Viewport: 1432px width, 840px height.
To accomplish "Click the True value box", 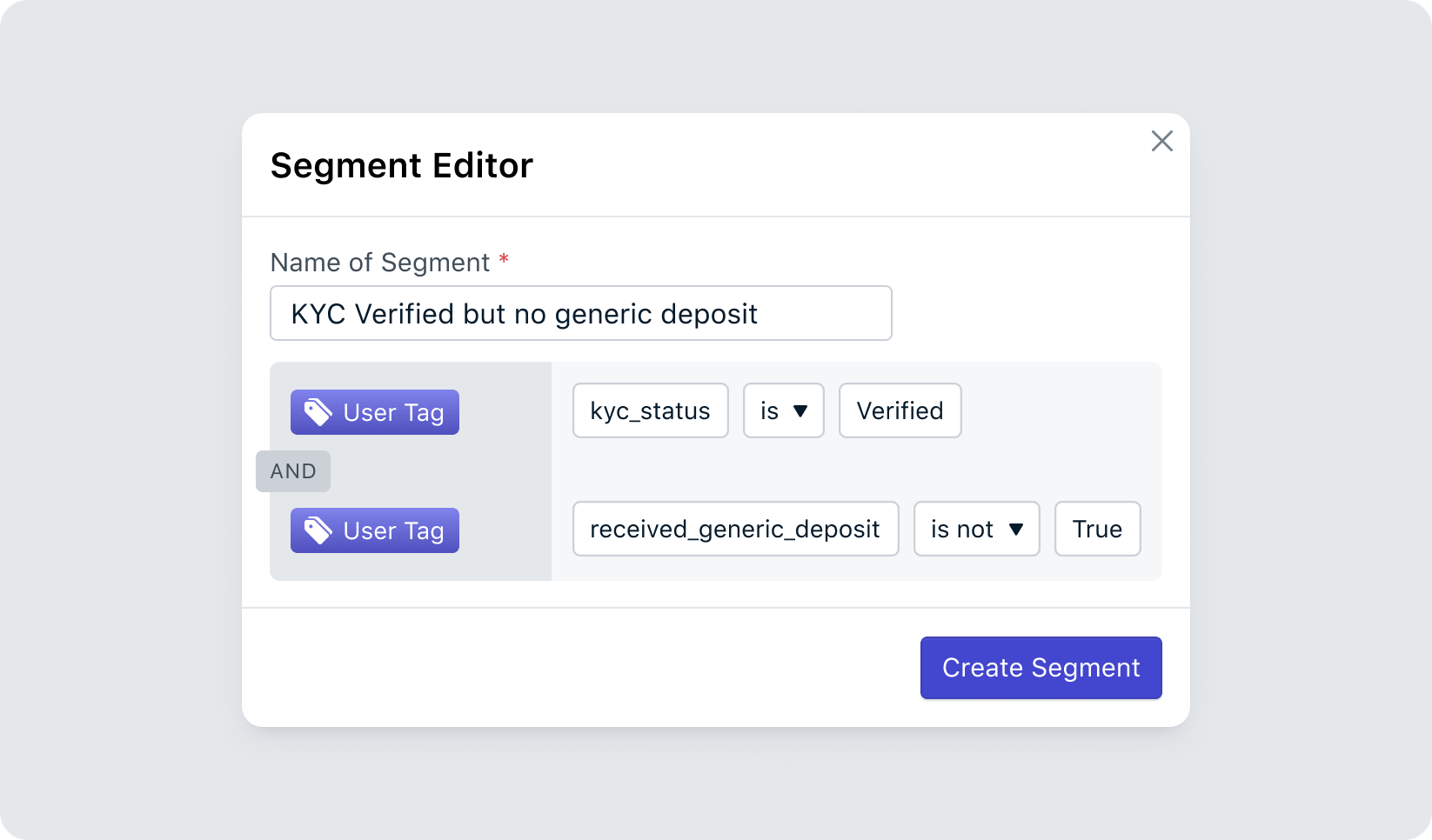I will tap(1097, 529).
